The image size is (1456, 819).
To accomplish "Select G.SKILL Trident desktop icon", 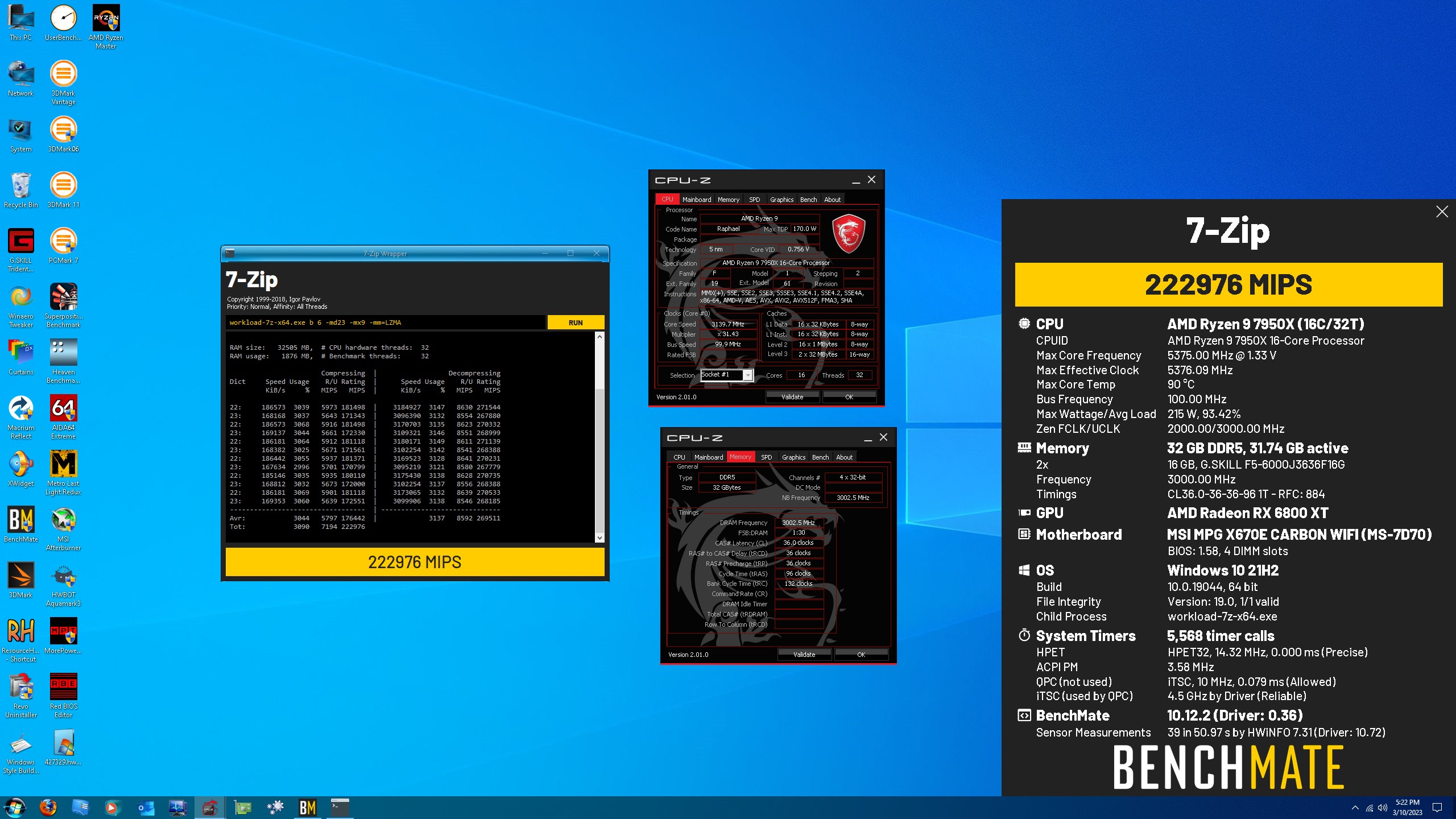I will [21, 250].
